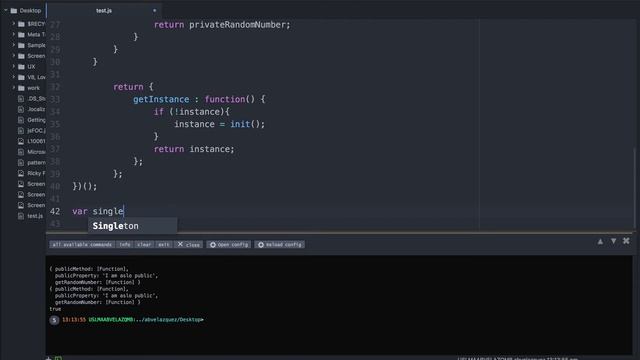The width and height of the screenshot is (640, 360).
Task: Click the terminal panel up-arrow icon
Action: click(x=600, y=241)
